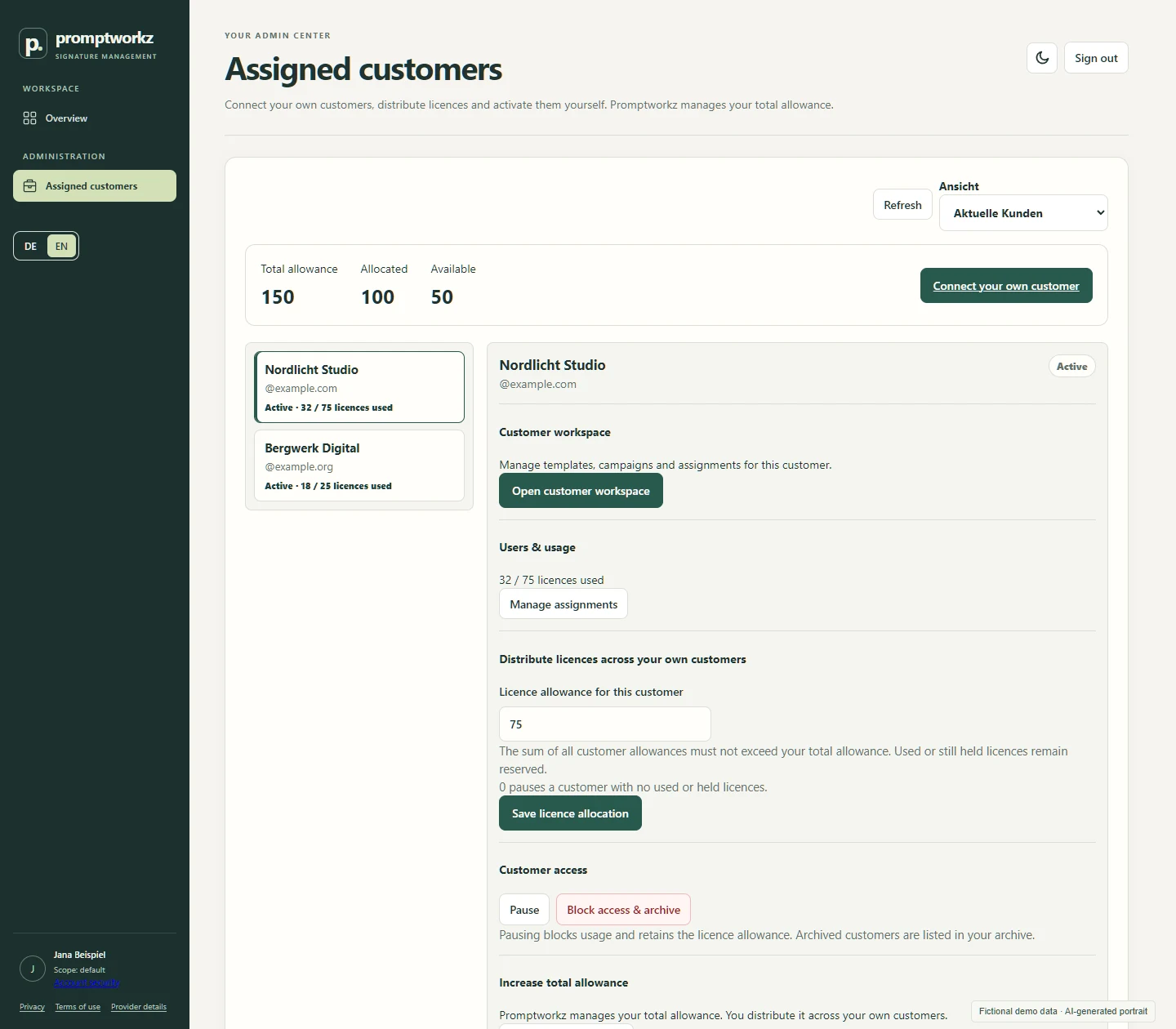Click the Sign out button

pyautogui.click(x=1096, y=58)
